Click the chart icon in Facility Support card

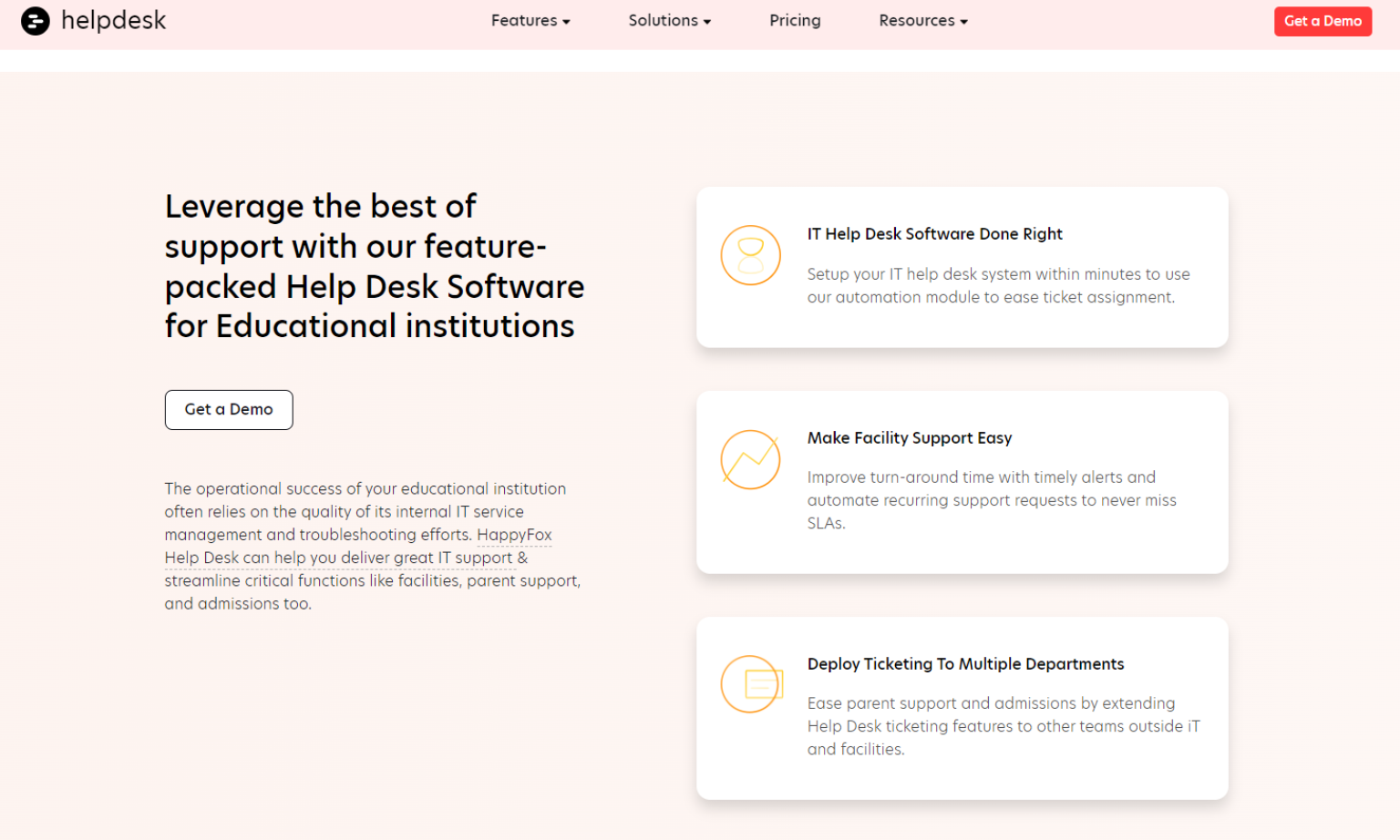pyautogui.click(x=750, y=459)
